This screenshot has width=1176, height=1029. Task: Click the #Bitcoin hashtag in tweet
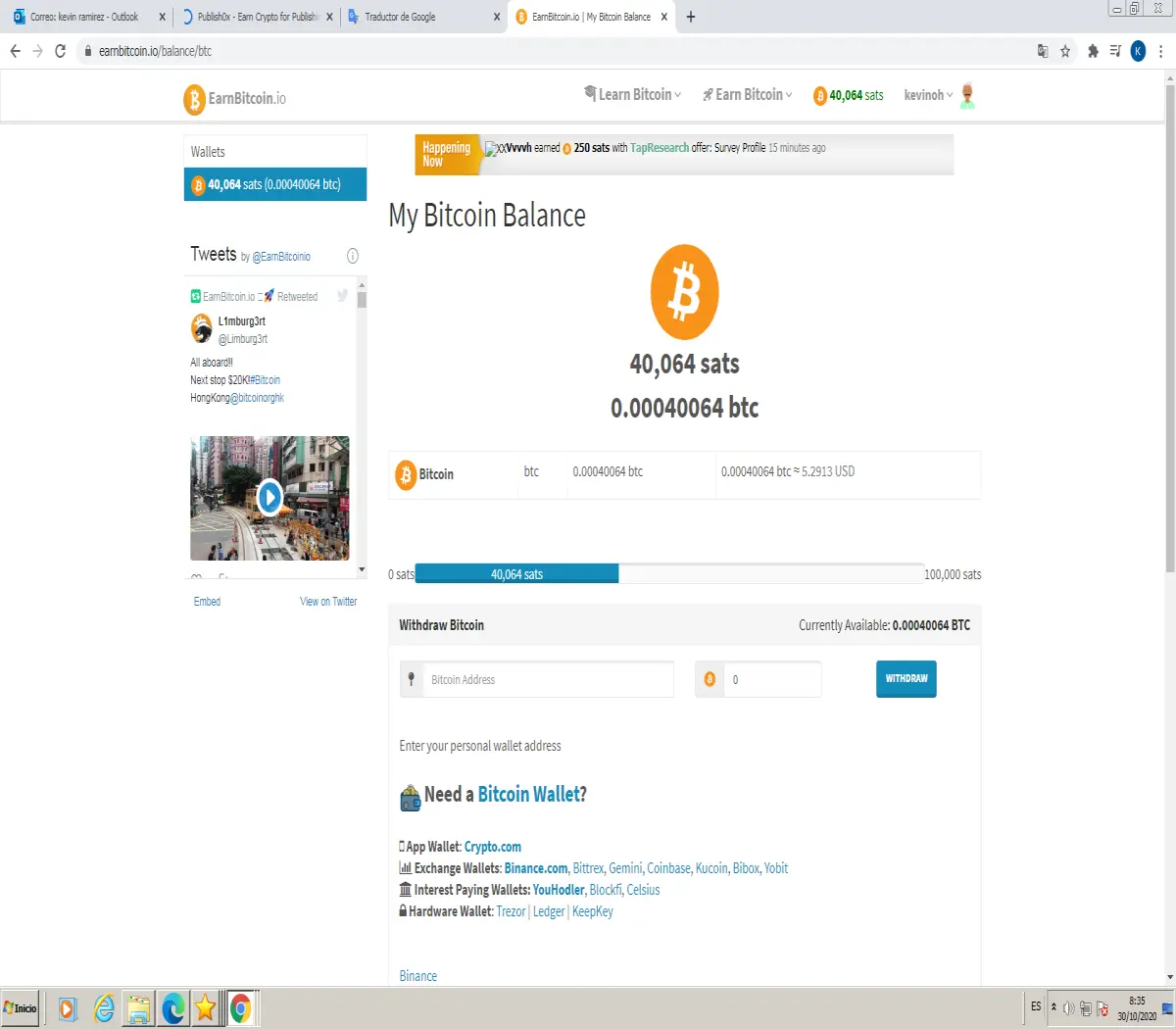coord(265,380)
